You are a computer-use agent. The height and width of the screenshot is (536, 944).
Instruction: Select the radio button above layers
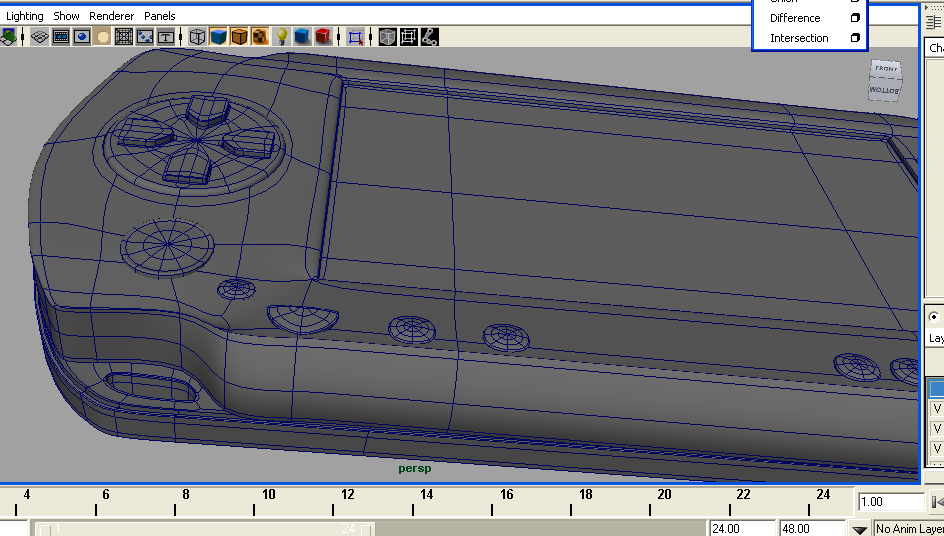[933, 316]
